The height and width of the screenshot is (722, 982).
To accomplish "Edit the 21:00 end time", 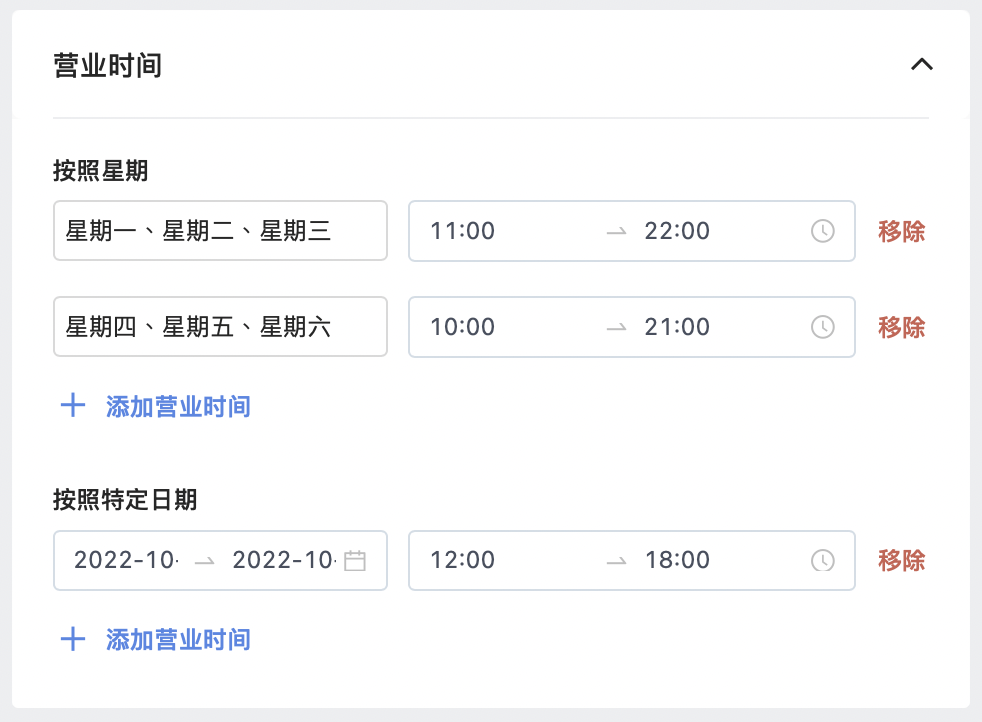I will pos(677,327).
